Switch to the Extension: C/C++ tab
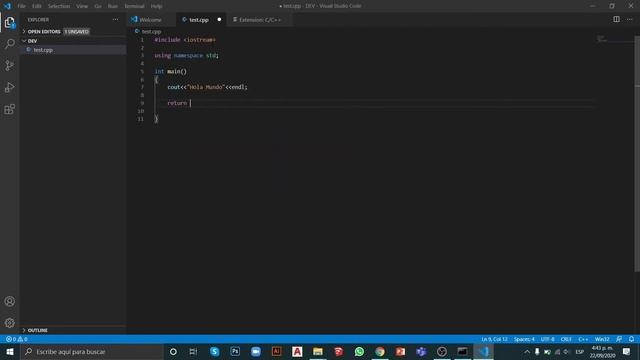Screen dimensions: 640x360 point(260,20)
